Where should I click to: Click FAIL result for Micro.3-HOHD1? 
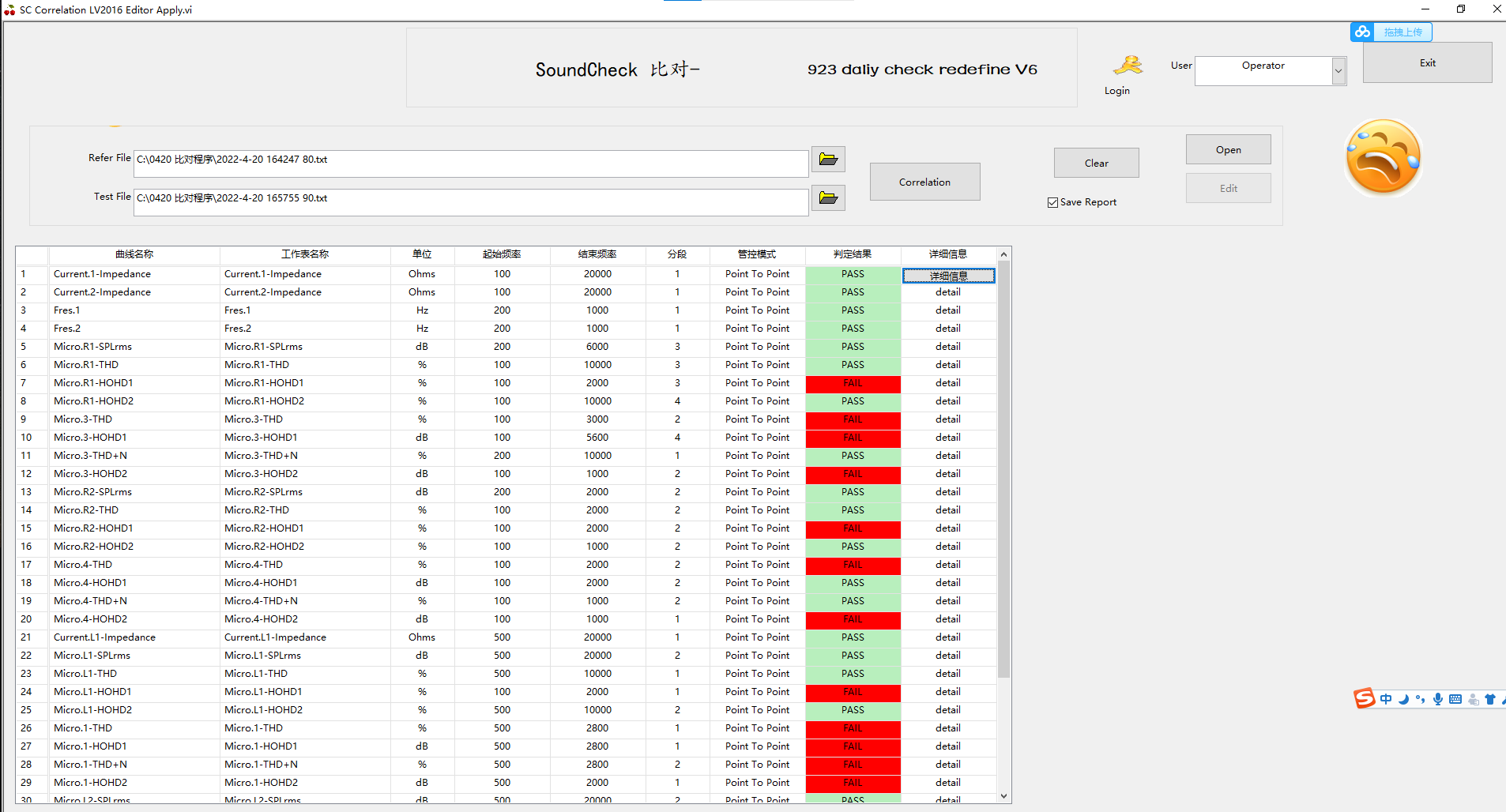click(853, 438)
